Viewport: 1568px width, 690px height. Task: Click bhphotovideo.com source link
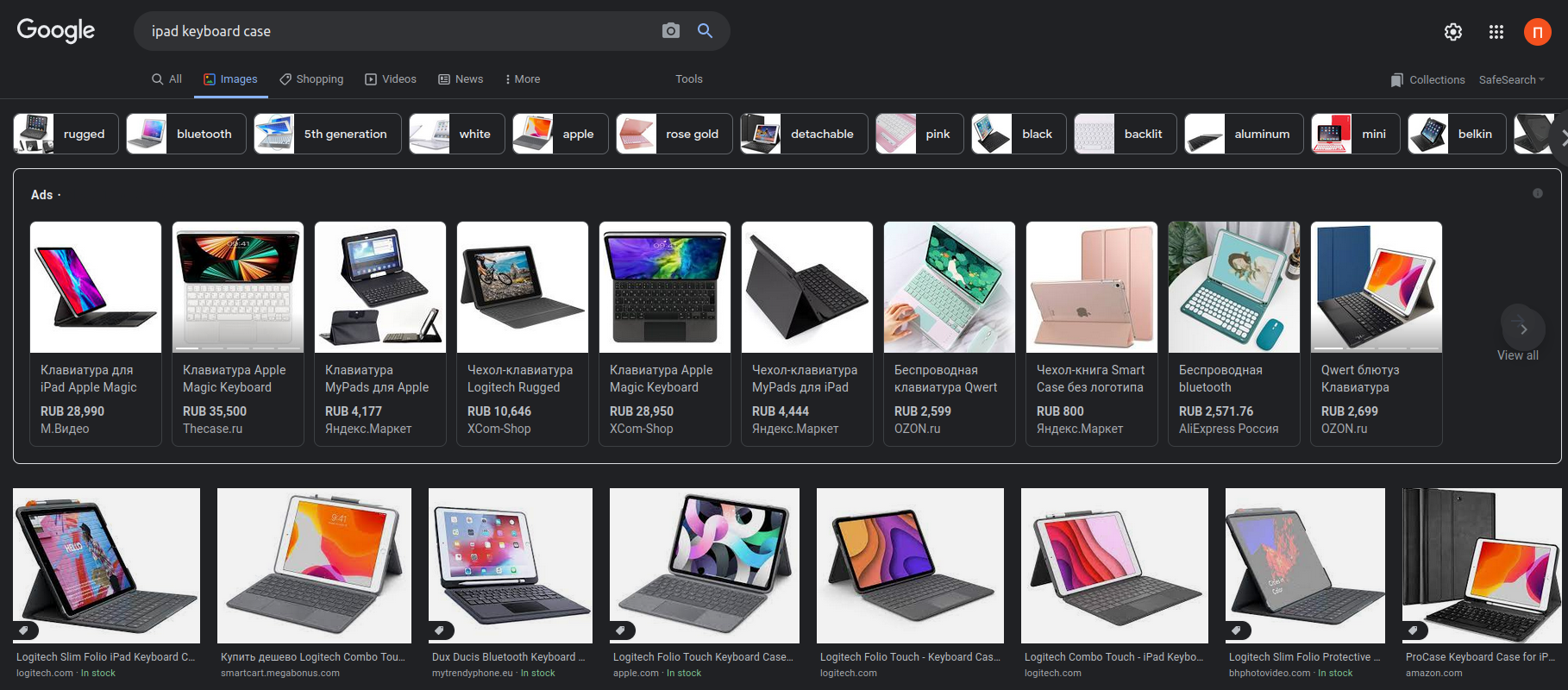tap(1270, 673)
